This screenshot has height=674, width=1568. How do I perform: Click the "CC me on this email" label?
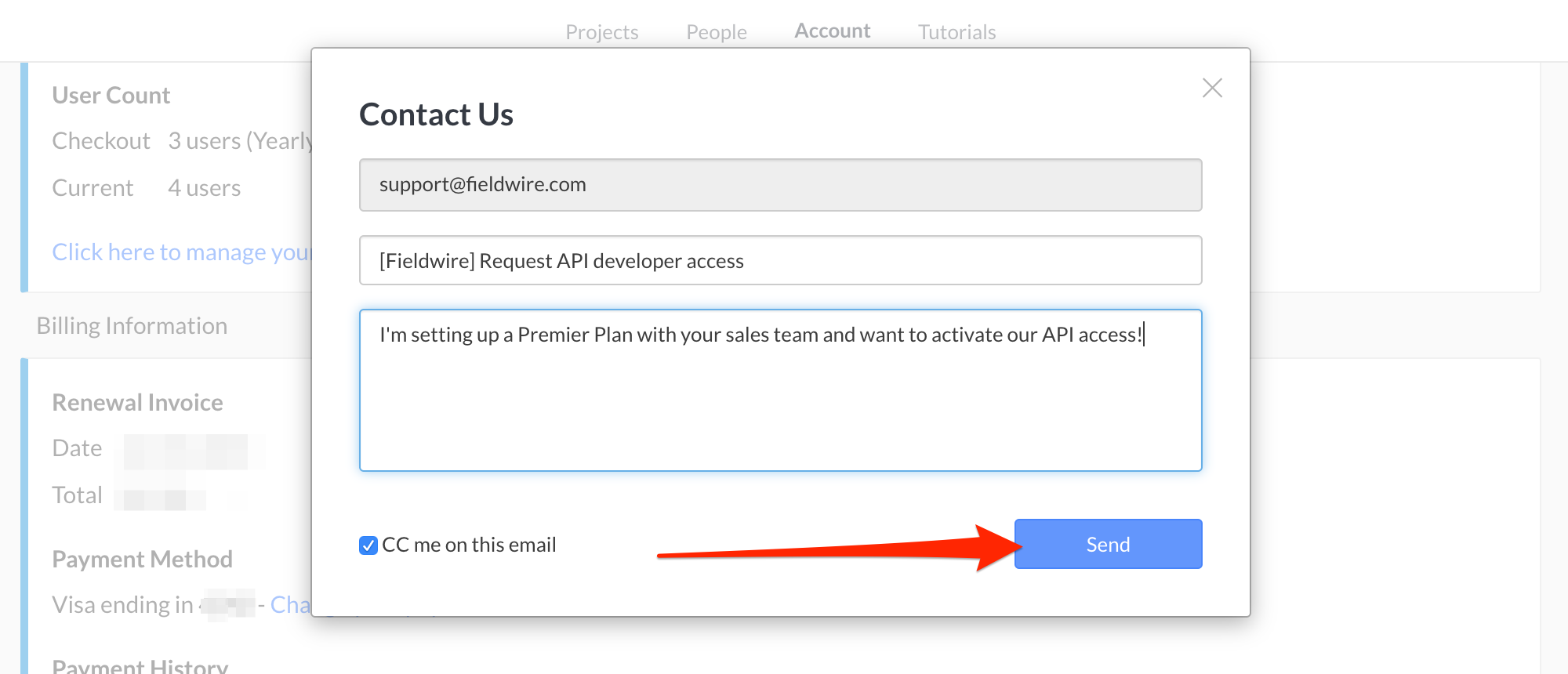(469, 545)
